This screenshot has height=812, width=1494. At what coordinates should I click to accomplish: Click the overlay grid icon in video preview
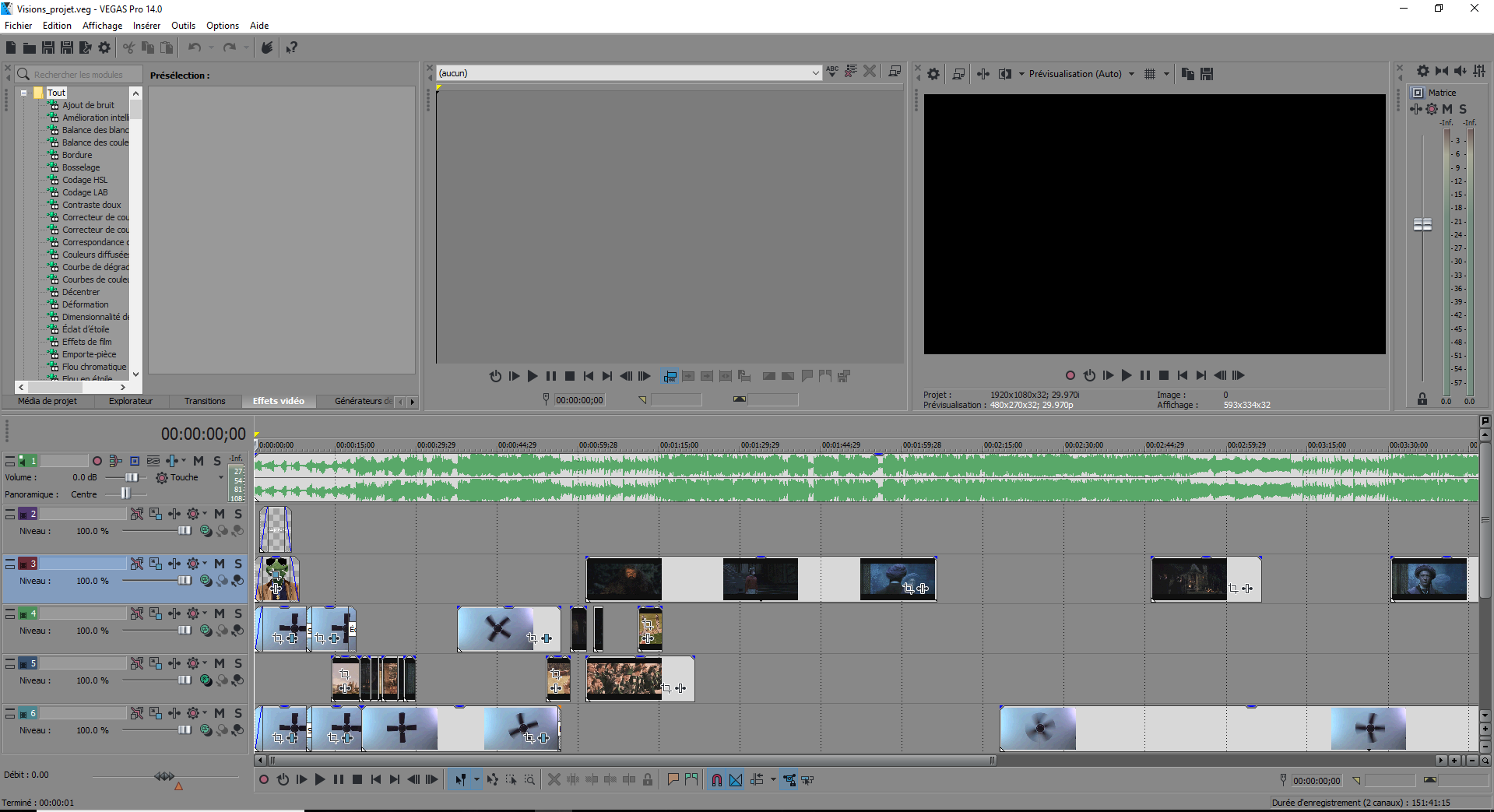click(1150, 74)
